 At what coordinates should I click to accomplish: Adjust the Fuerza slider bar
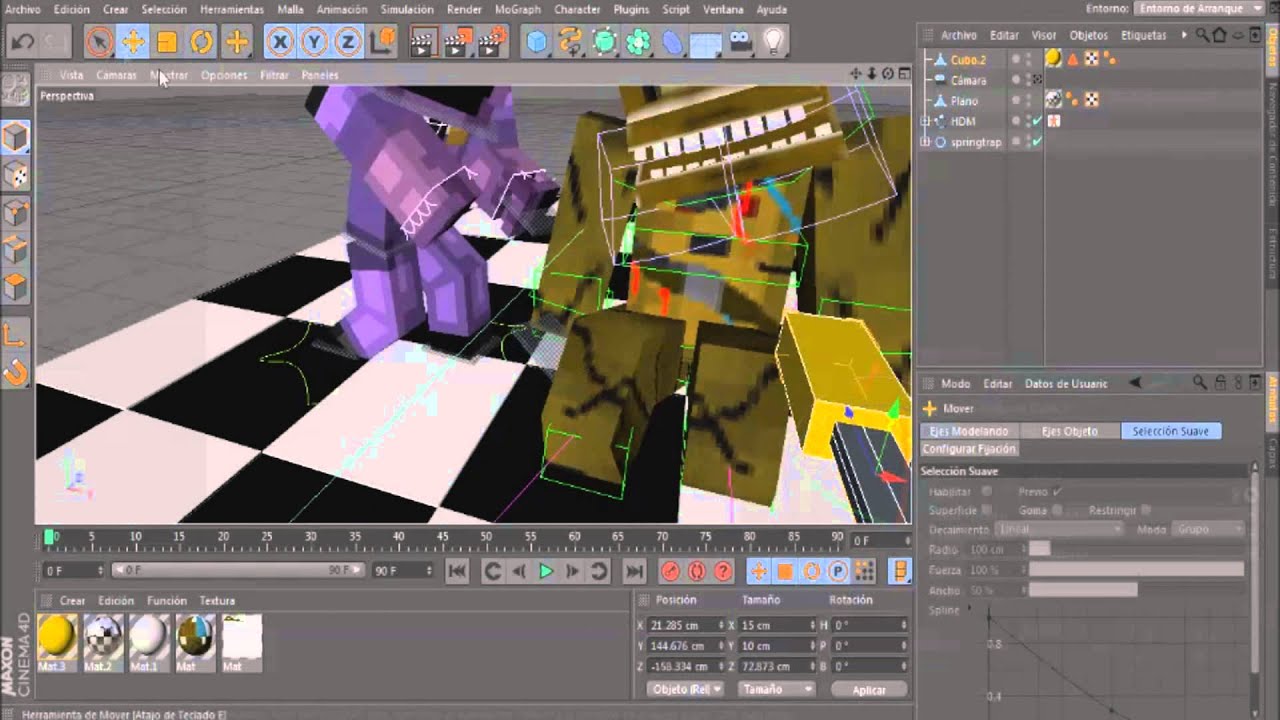click(1136, 570)
